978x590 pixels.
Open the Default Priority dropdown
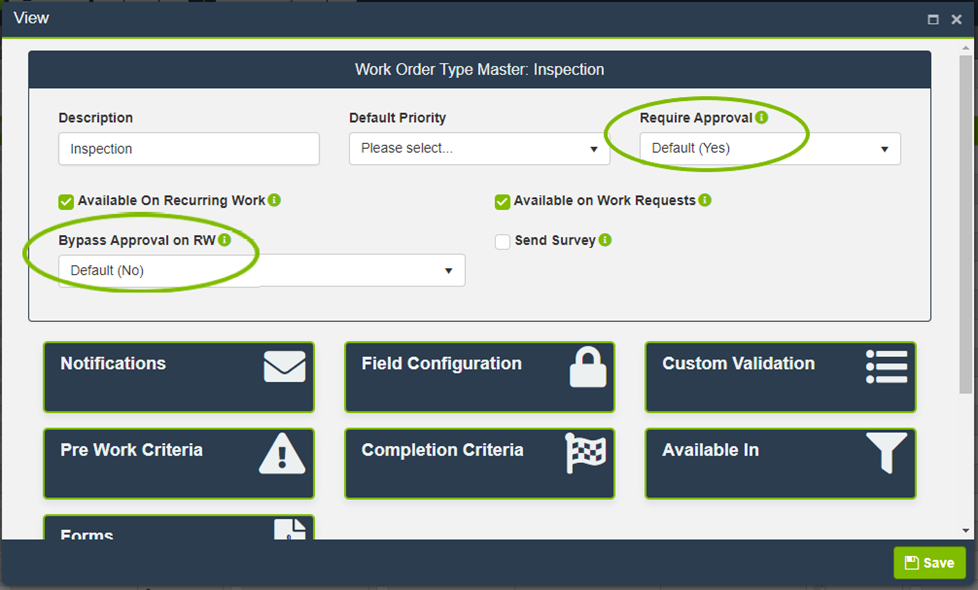click(x=479, y=149)
